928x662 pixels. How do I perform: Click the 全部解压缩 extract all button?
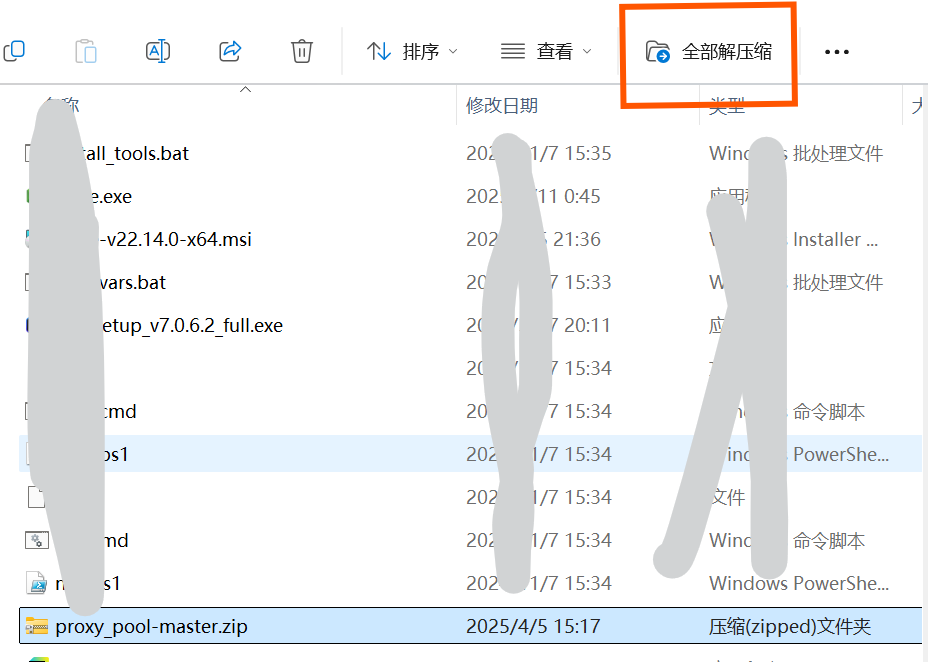pos(707,51)
